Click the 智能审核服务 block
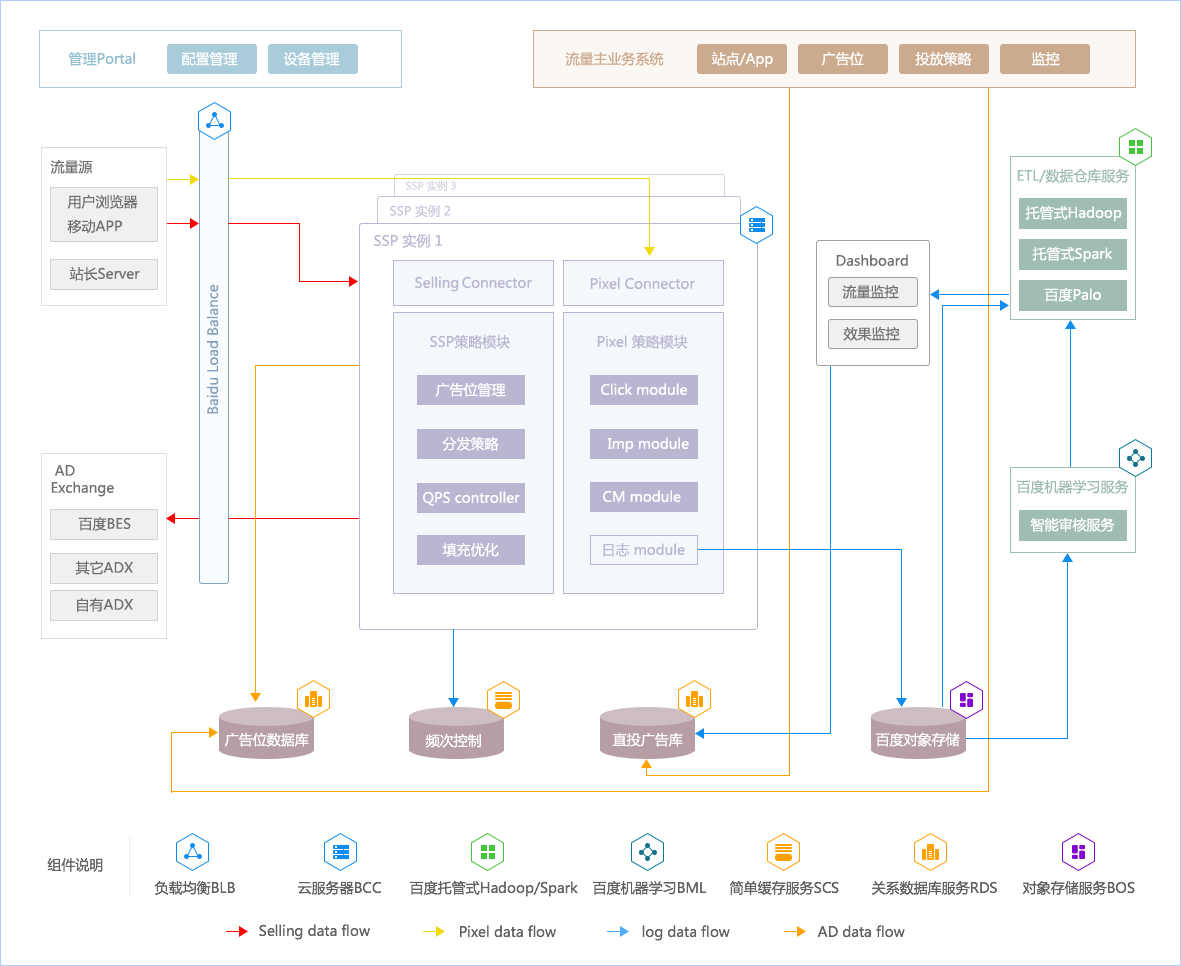Image resolution: width=1181 pixels, height=966 pixels. coord(1073,526)
